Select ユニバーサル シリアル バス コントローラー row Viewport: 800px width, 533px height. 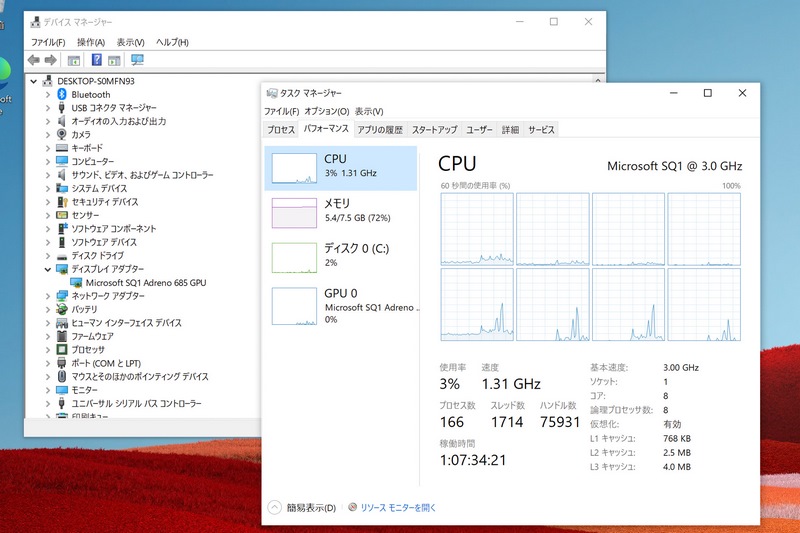click(x=136, y=403)
